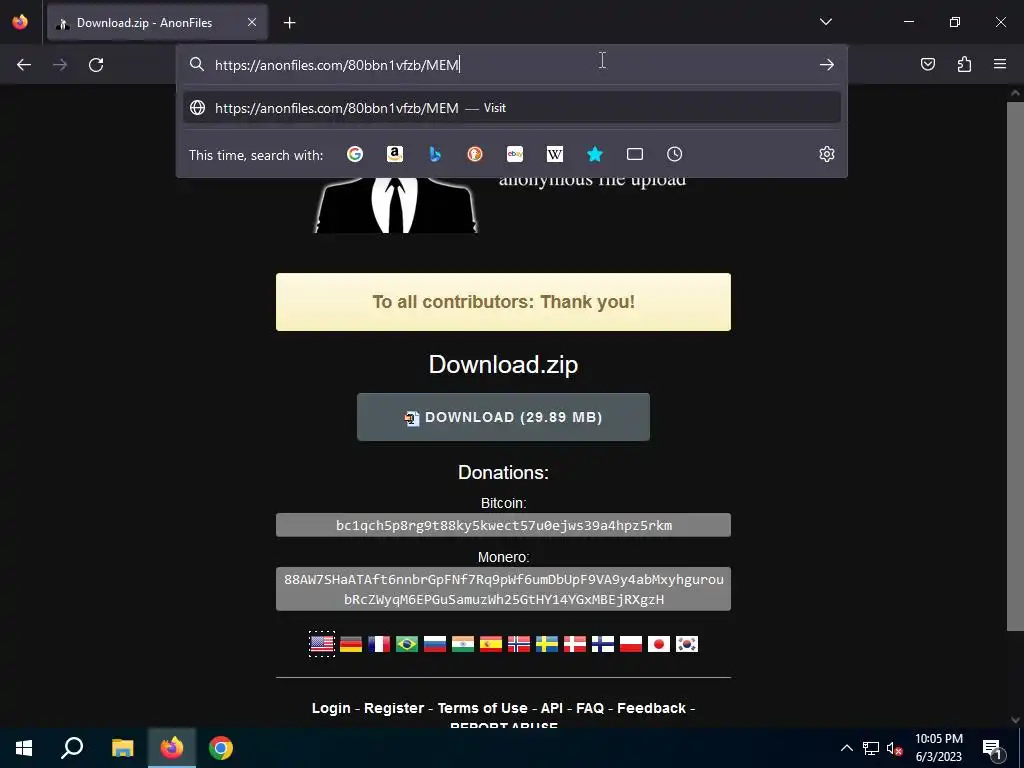Open Windows taskbar search
Screen dimensions: 1024x768
72,748
